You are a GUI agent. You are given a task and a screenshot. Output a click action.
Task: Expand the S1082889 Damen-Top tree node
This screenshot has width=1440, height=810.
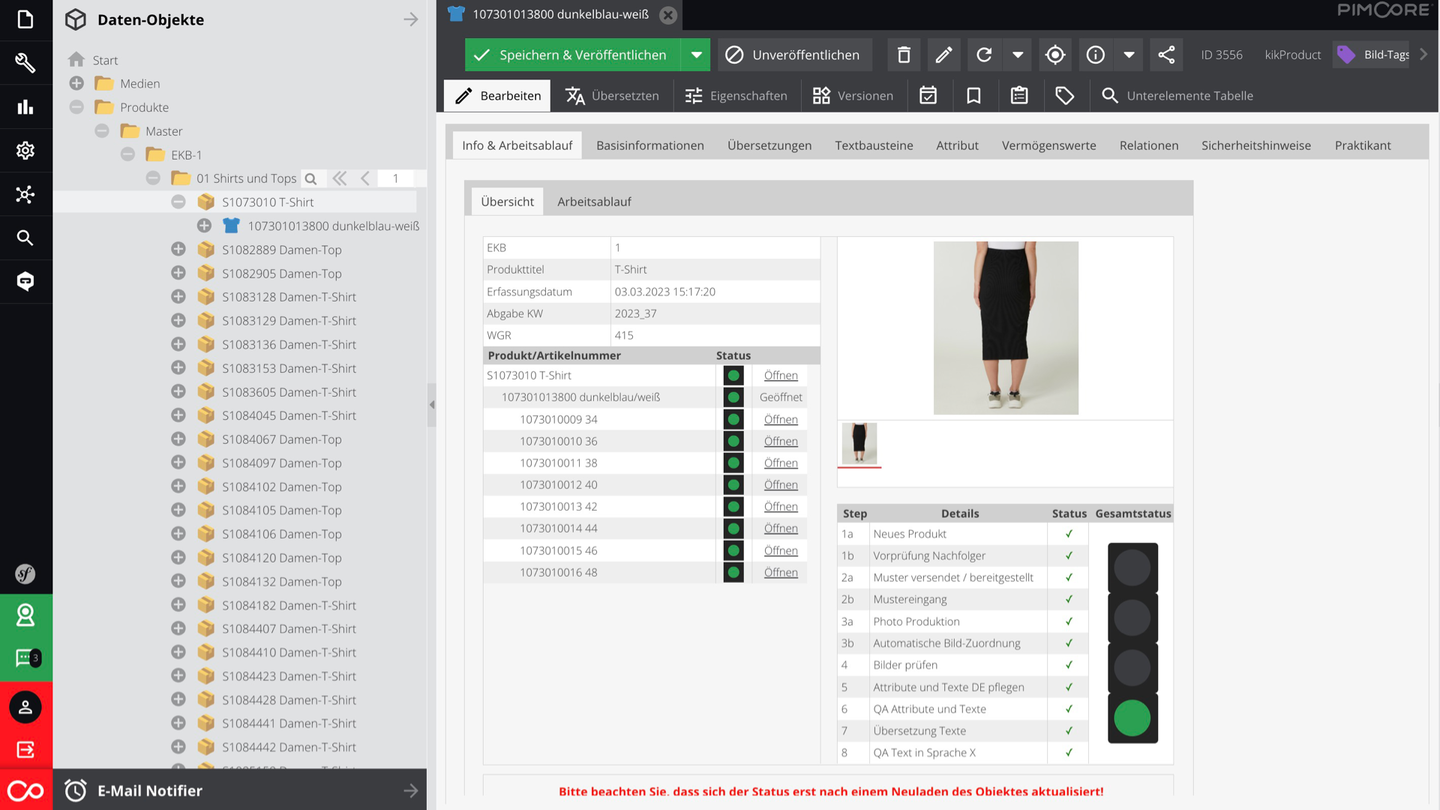[178, 249]
